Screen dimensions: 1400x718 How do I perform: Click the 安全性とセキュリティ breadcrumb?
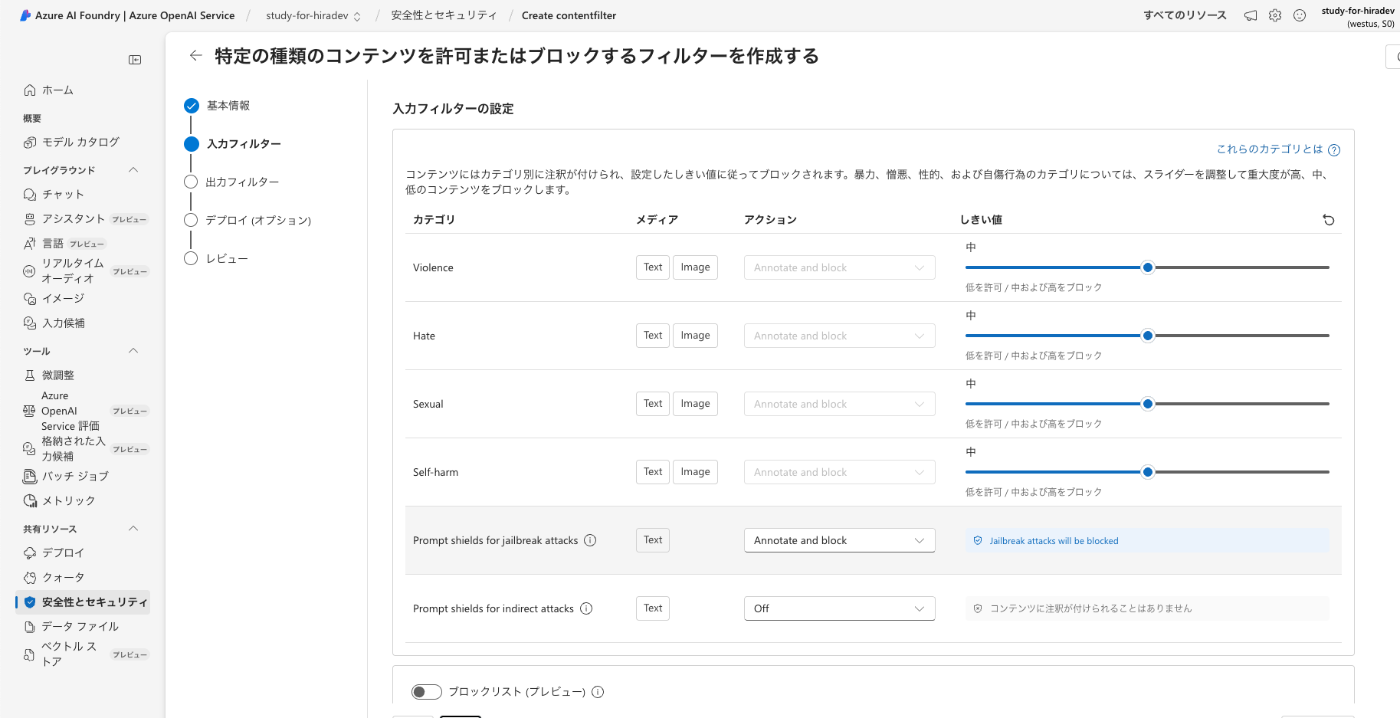tap(444, 16)
